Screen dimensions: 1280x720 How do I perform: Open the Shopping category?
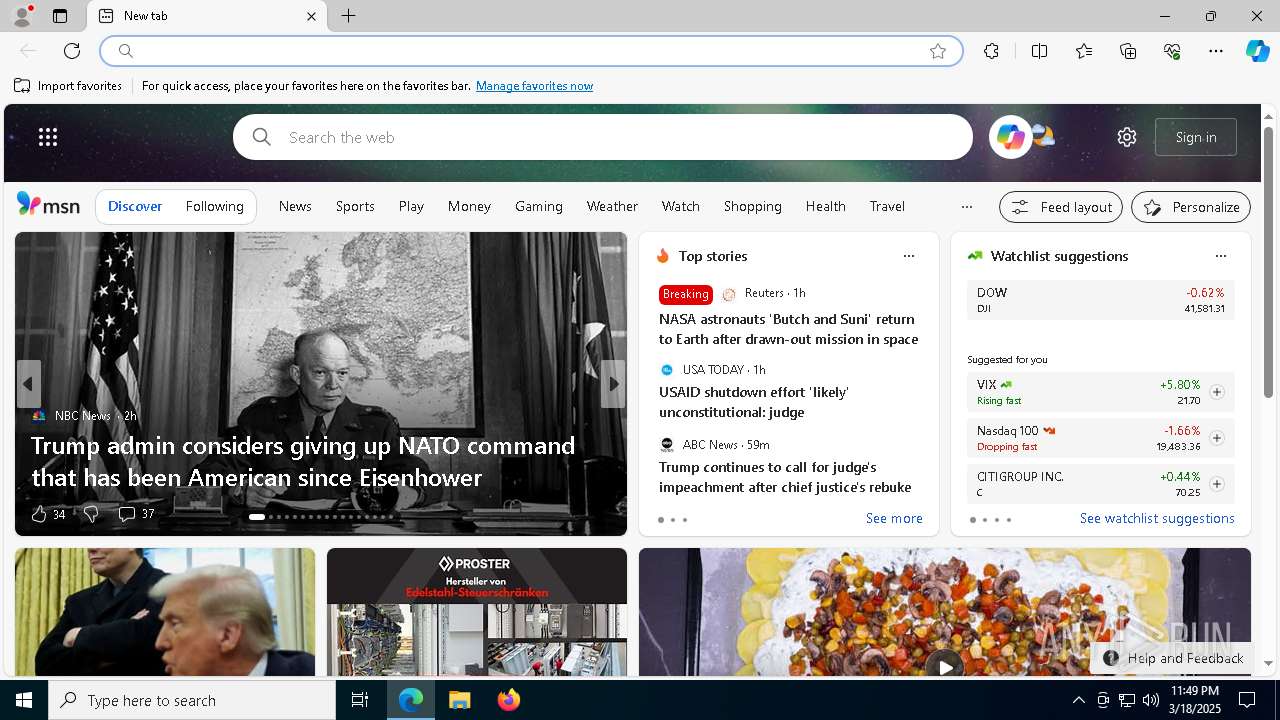click(752, 206)
